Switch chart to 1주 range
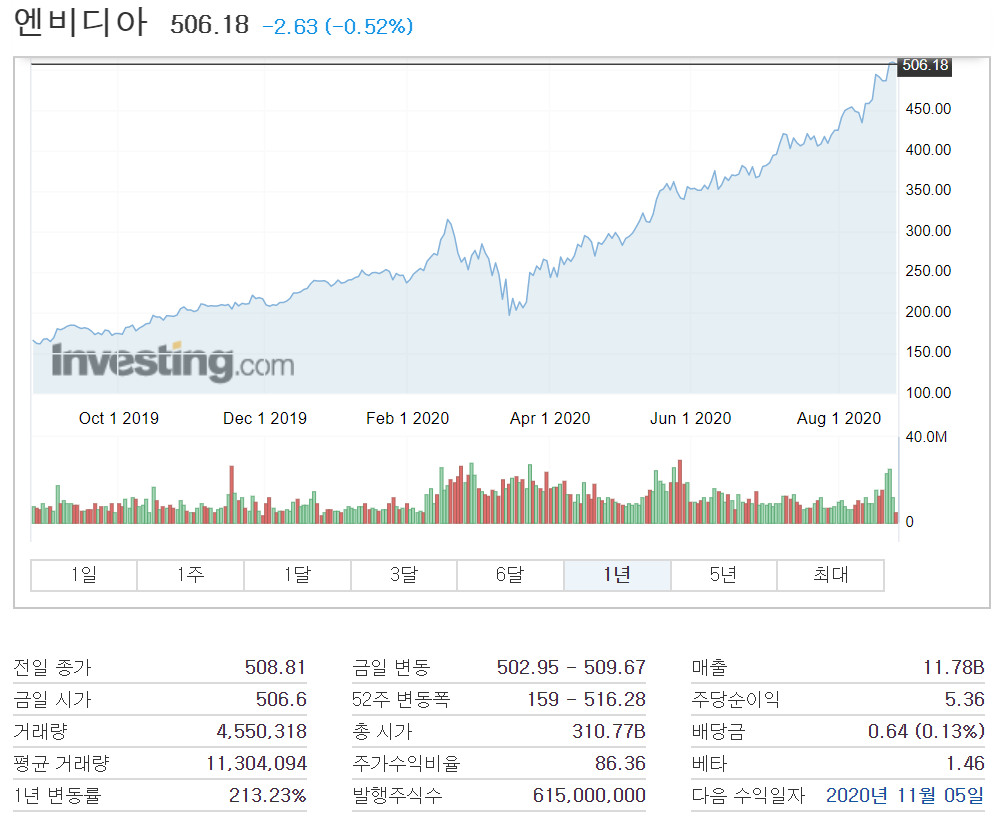 [x=190, y=575]
